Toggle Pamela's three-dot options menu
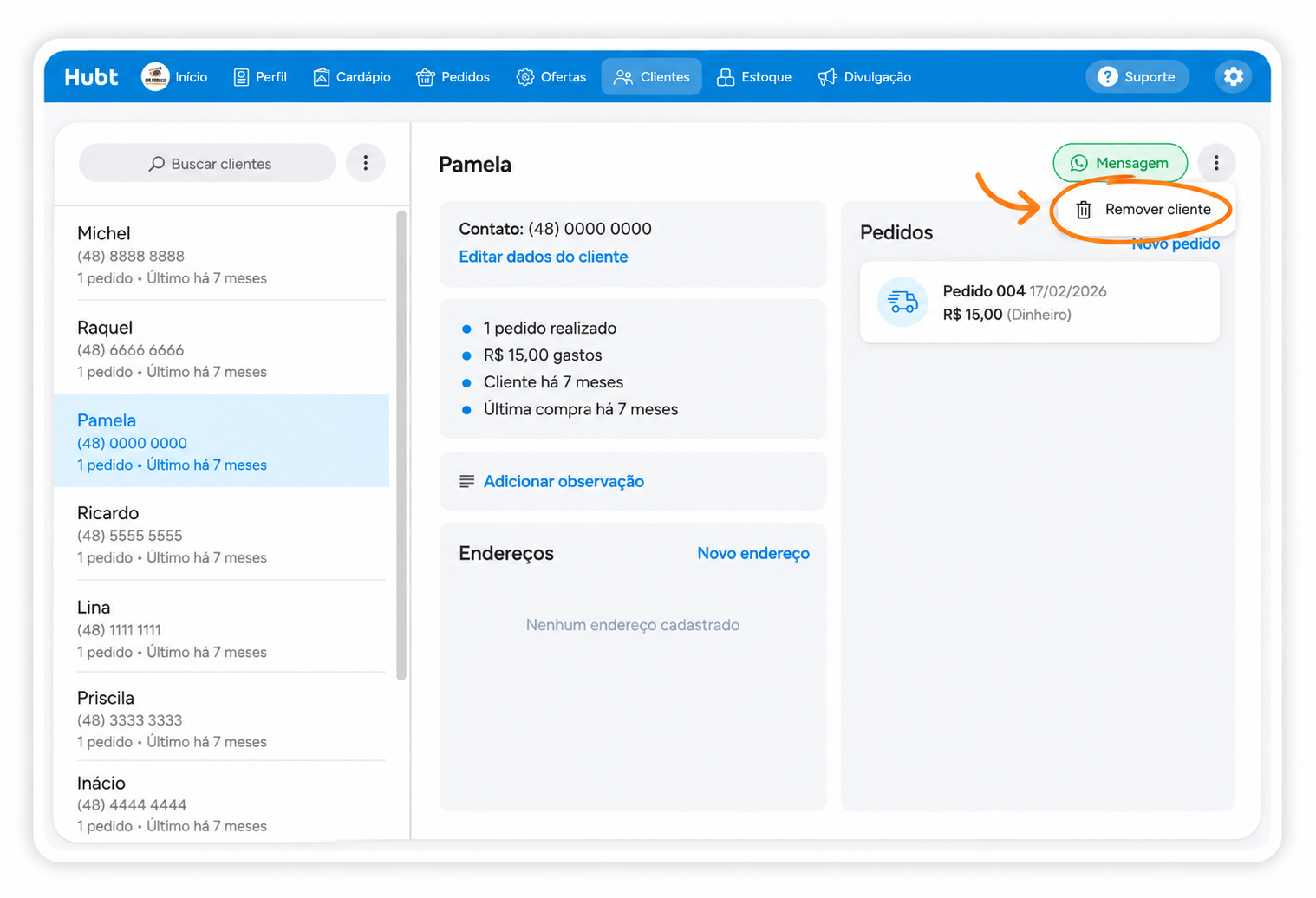Viewport: 1316px width, 898px height. click(x=1216, y=163)
